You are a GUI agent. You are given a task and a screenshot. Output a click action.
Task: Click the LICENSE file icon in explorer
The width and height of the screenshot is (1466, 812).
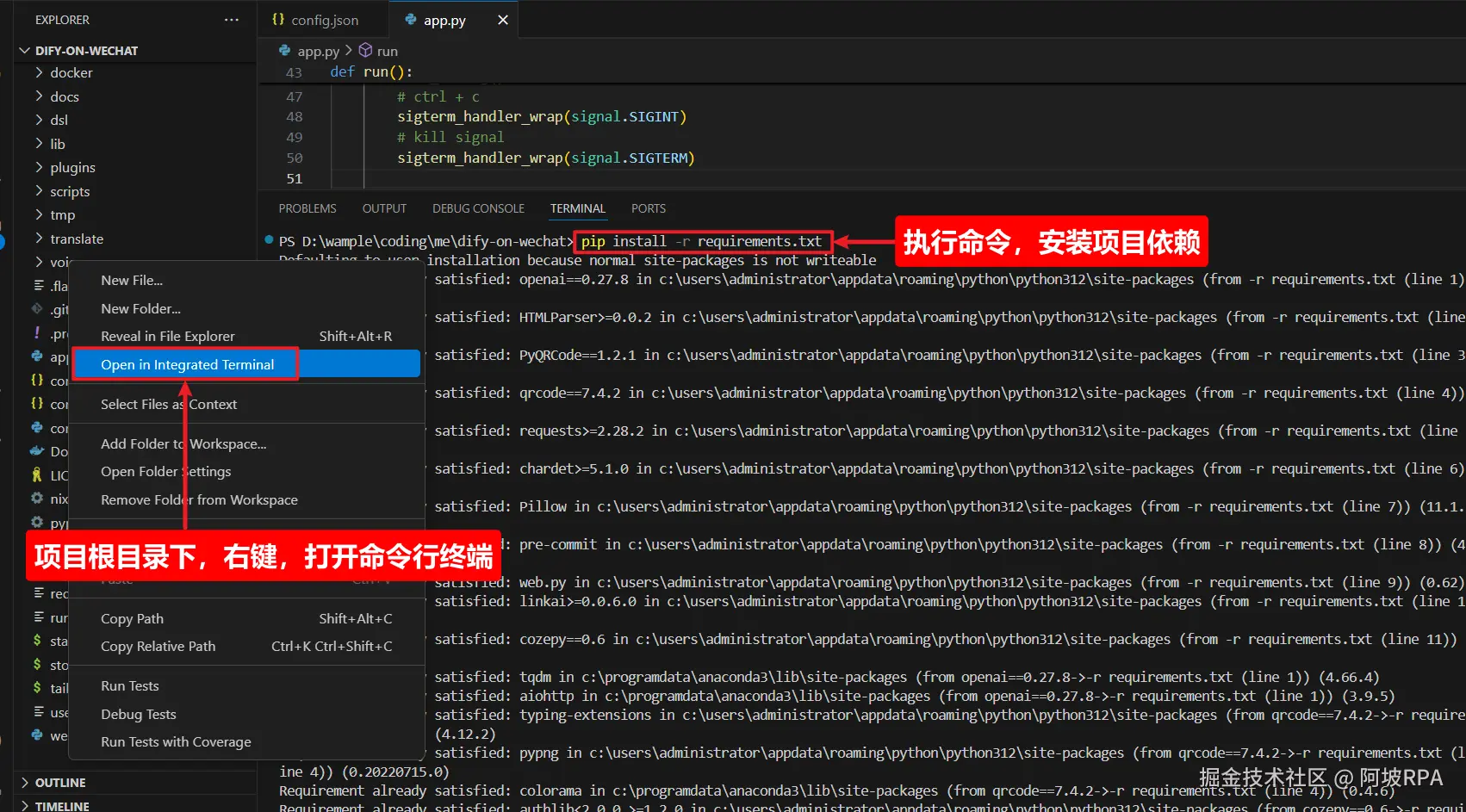click(37, 474)
